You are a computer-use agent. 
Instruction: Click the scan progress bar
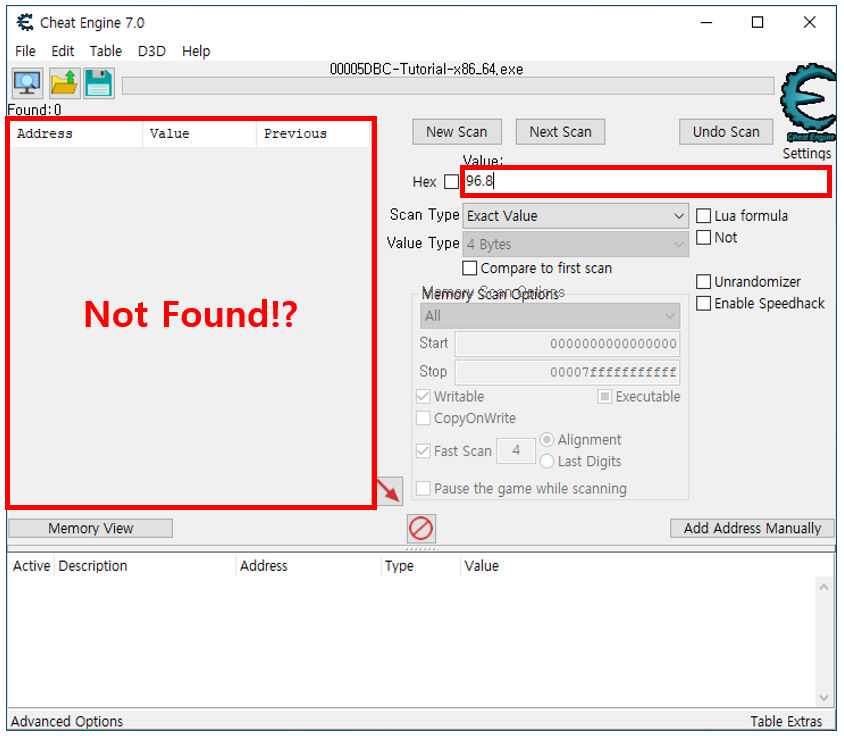click(448, 86)
